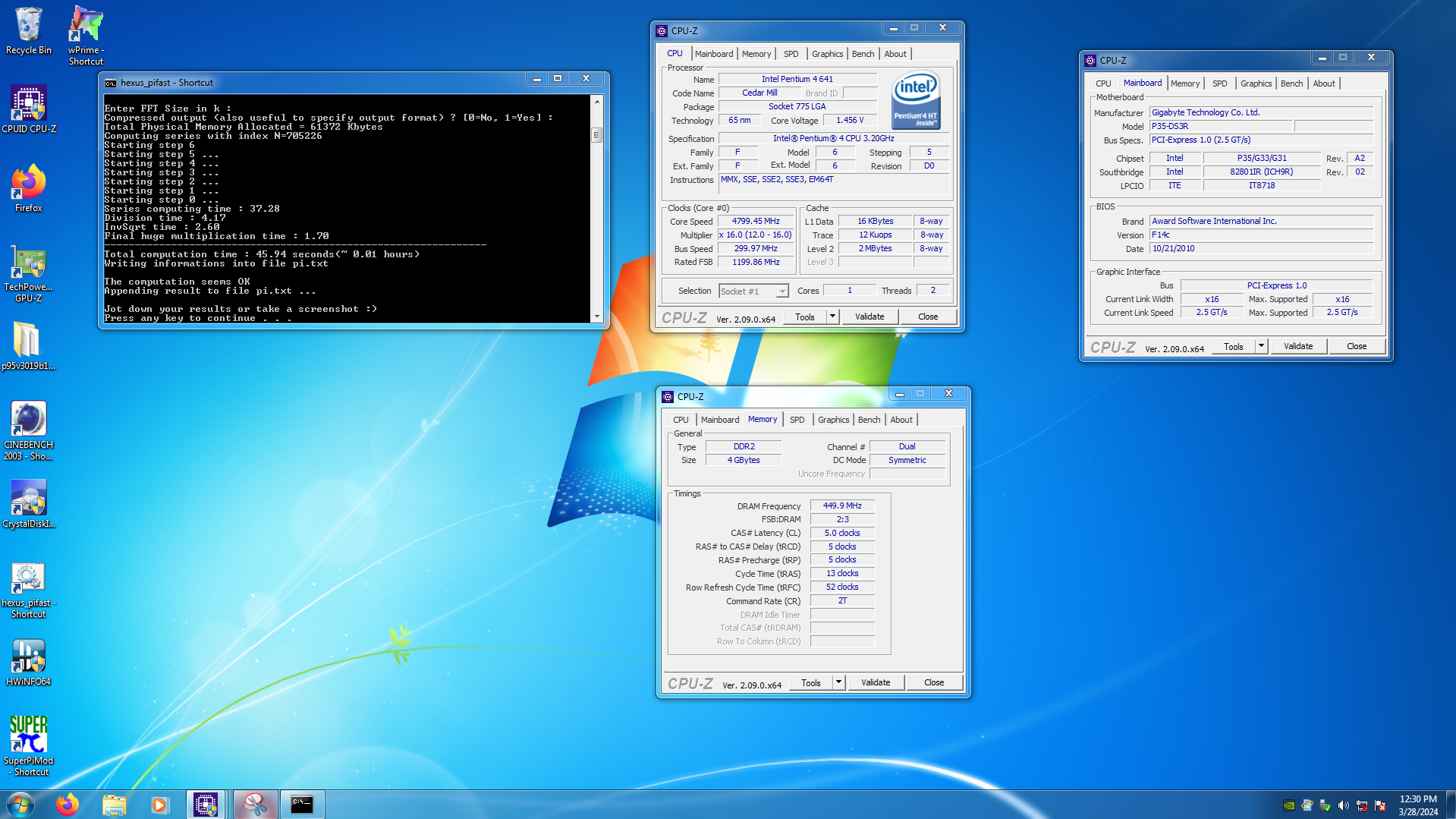This screenshot has height=819, width=1456.
Task: Click the Name field Intel Pentium 4 641
Action: coord(797,79)
